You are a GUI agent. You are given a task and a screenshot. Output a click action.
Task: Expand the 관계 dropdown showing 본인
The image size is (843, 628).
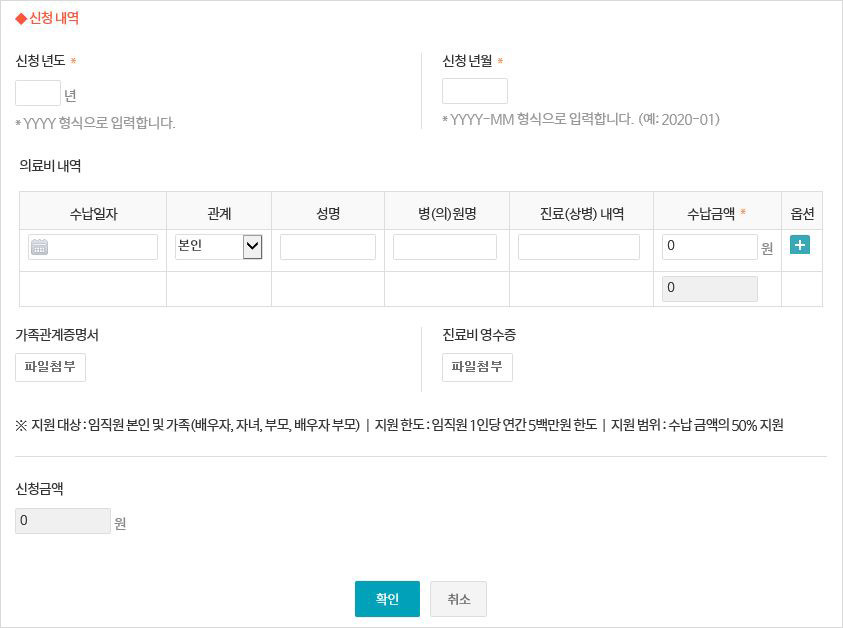[x=218, y=246]
